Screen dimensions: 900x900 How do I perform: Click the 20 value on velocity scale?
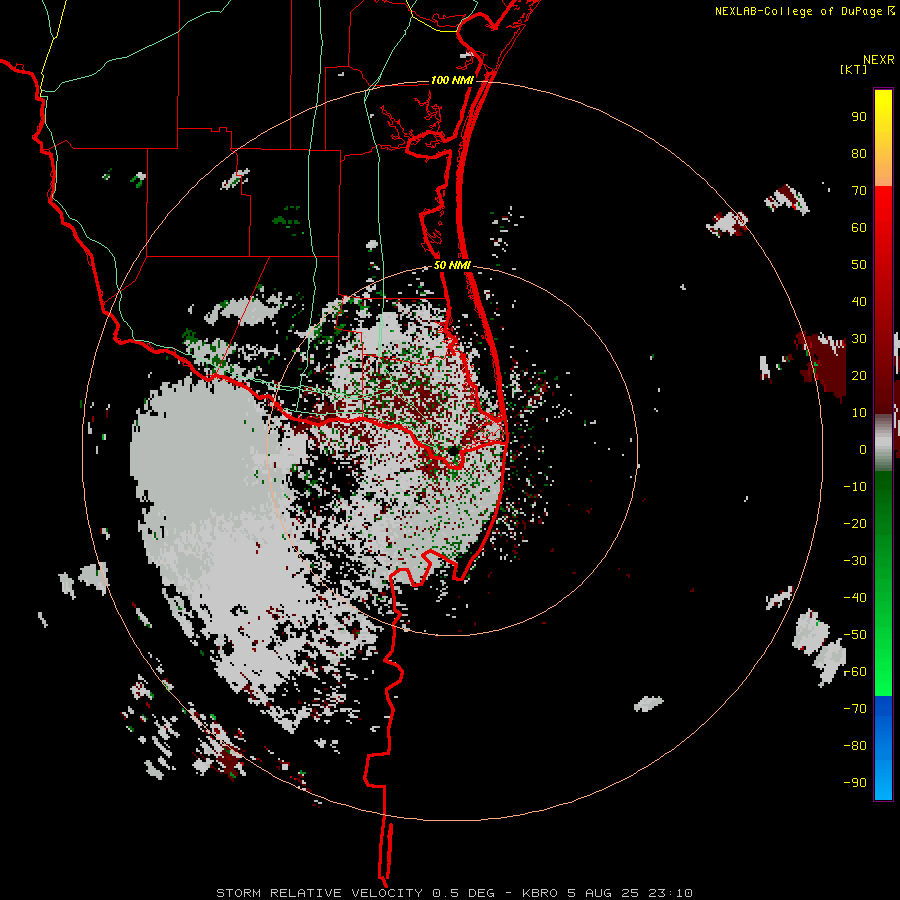coord(859,376)
